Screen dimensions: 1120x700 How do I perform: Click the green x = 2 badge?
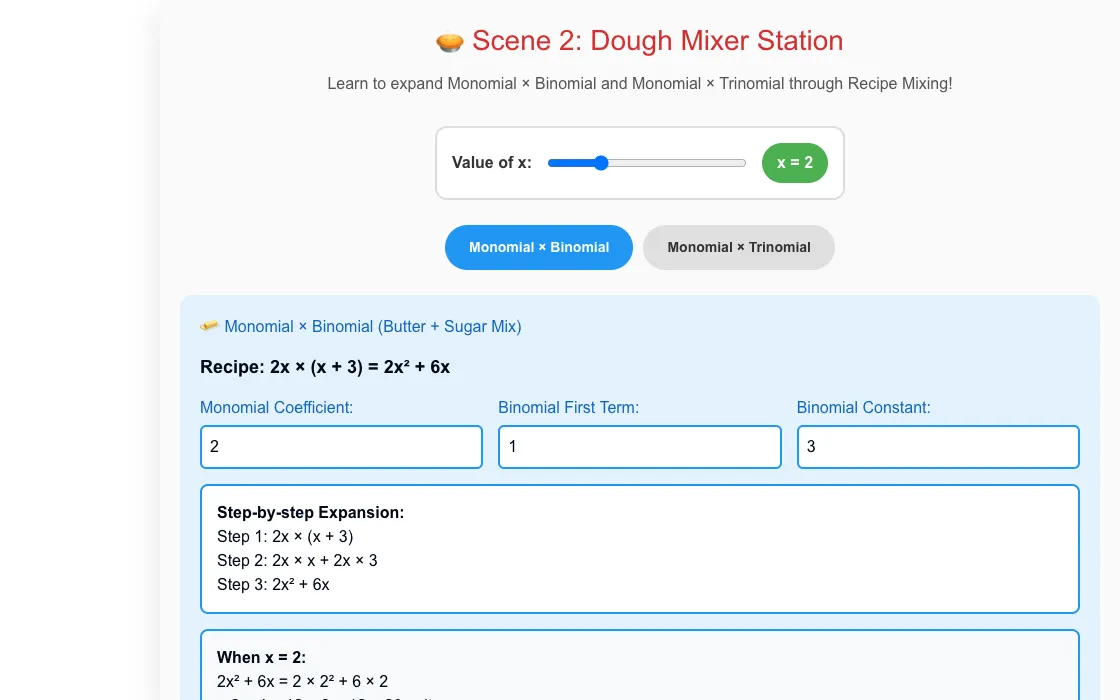click(794, 163)
